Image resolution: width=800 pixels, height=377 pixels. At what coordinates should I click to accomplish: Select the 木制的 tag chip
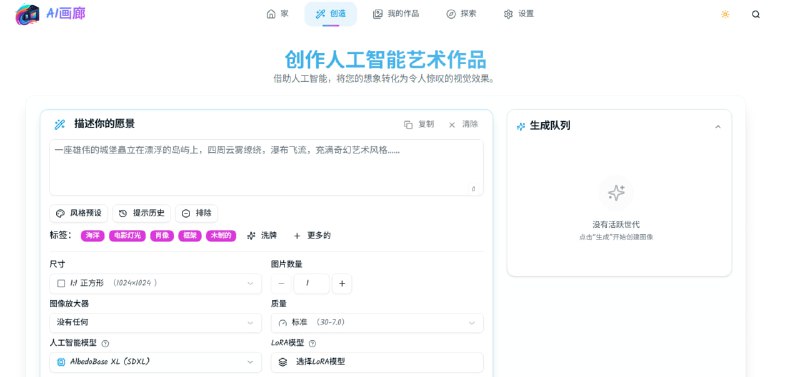click(221, 236)
